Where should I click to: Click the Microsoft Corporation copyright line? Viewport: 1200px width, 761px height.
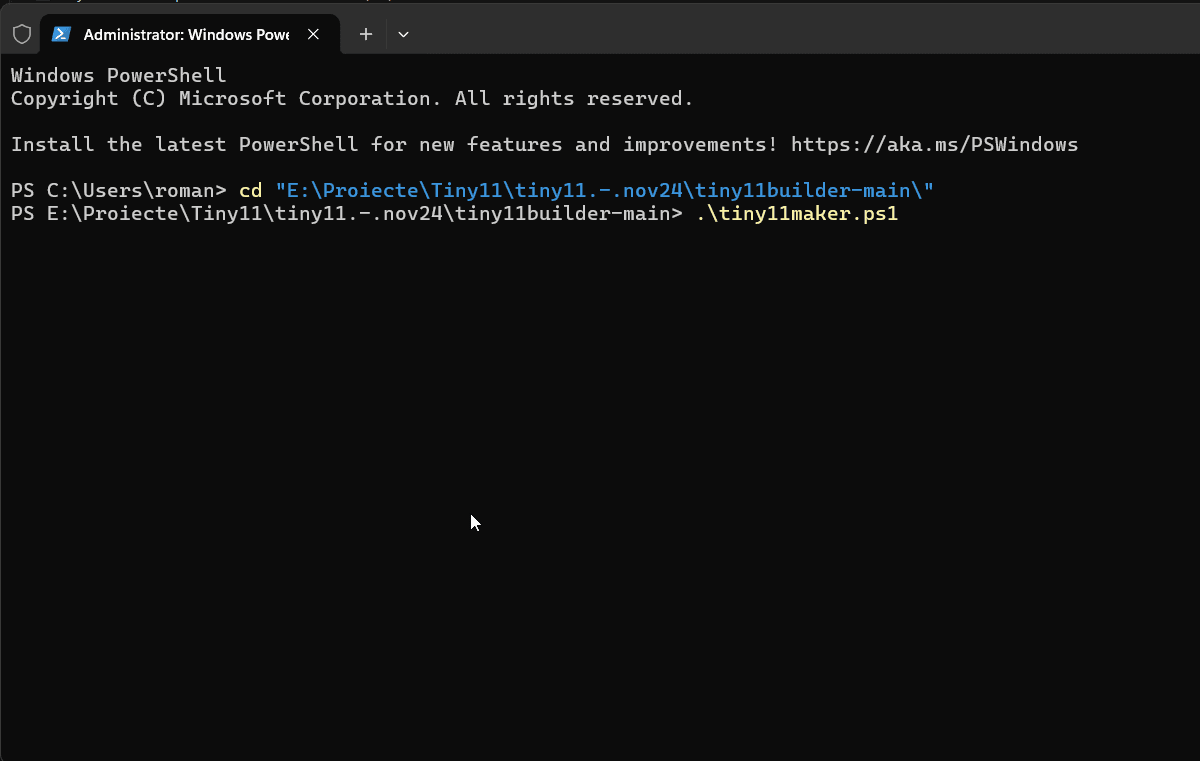click(x=352, y=99)
